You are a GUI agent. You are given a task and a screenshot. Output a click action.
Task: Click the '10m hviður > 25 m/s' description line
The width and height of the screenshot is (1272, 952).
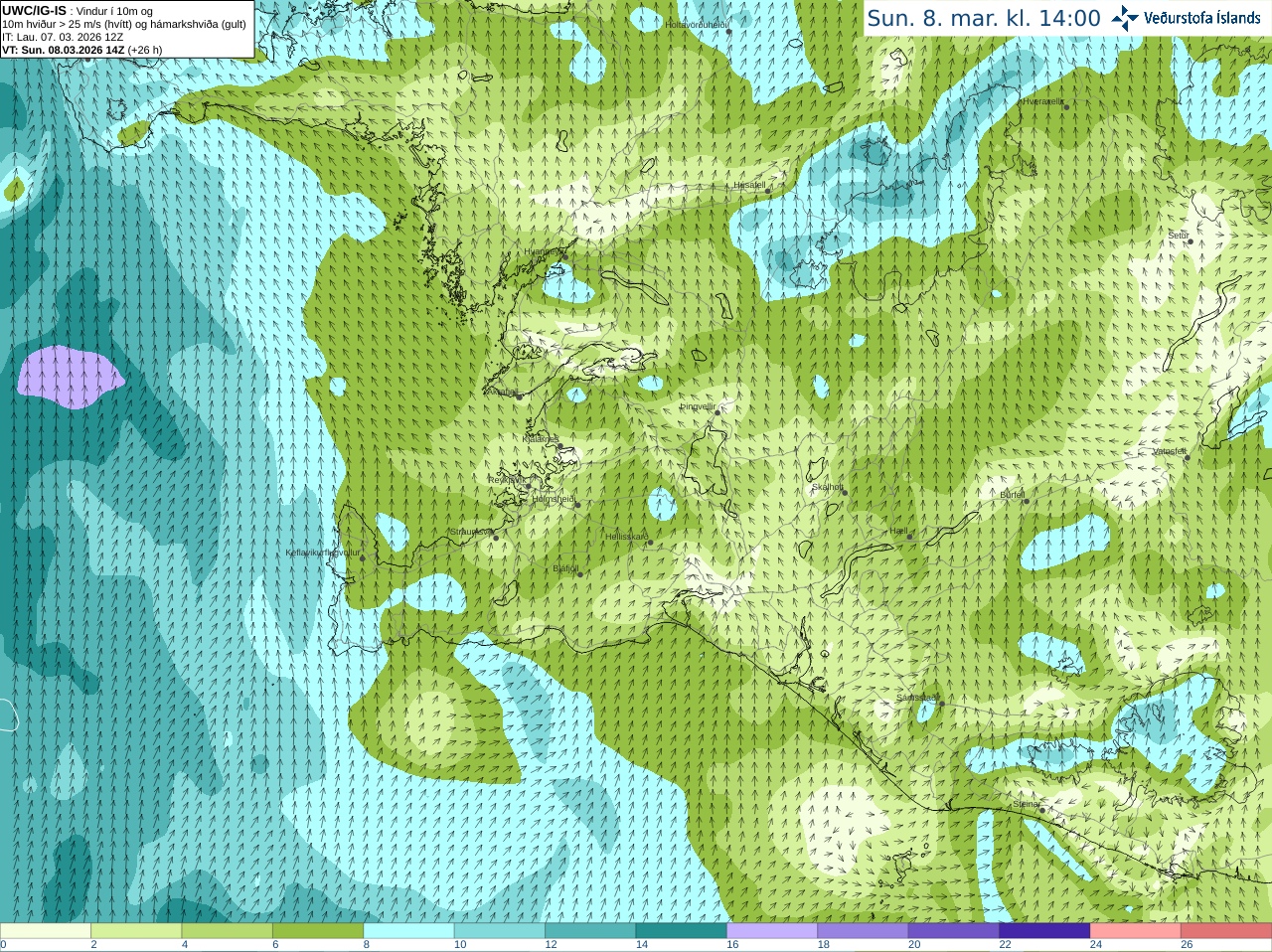click(x=124, y=24)
